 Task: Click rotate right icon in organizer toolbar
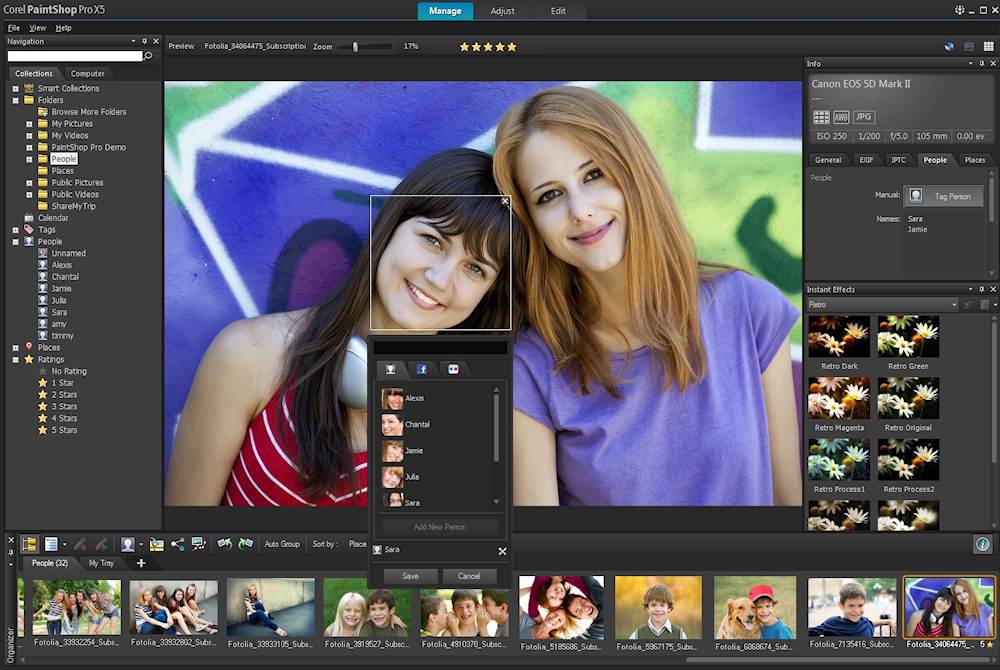pos(245,544)
